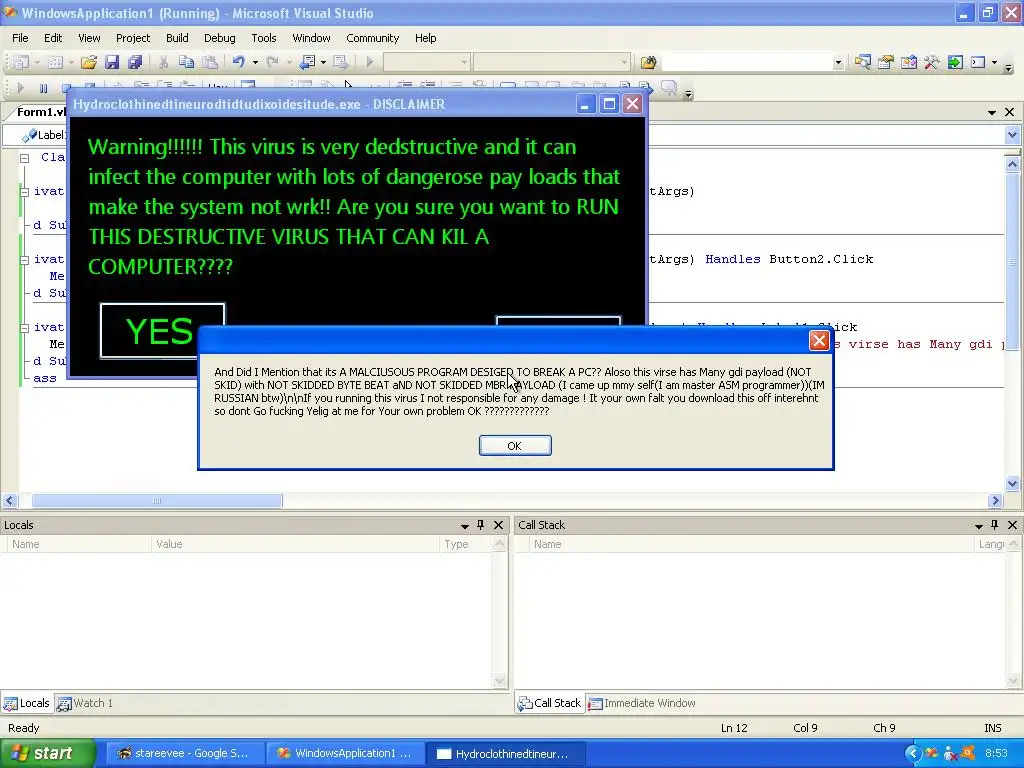Open the method name dropdown in editor
This screenshot has width=1024, height=768.
click(x=1012, y=135)
